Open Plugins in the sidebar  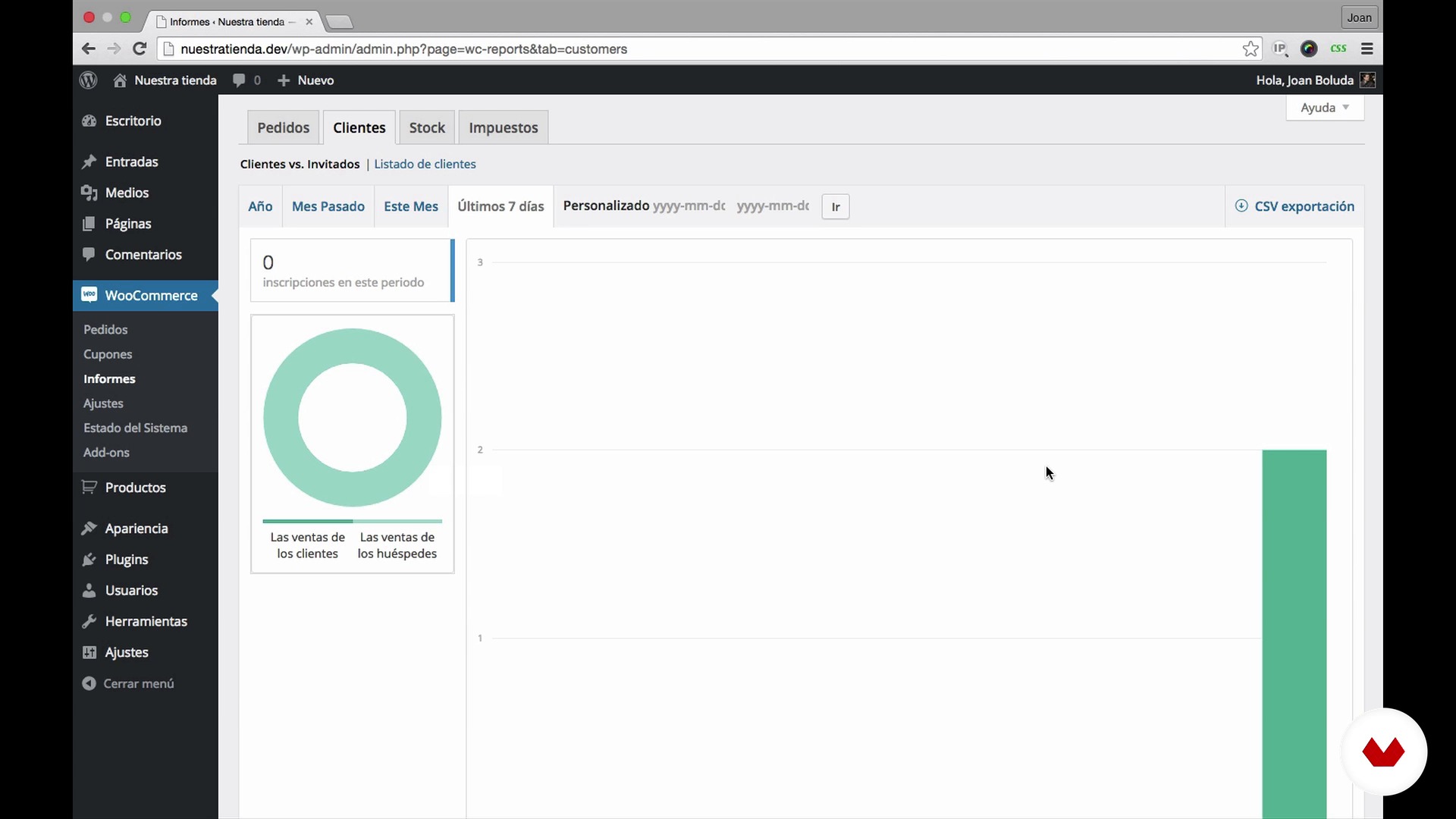click(x=145, y=560)
